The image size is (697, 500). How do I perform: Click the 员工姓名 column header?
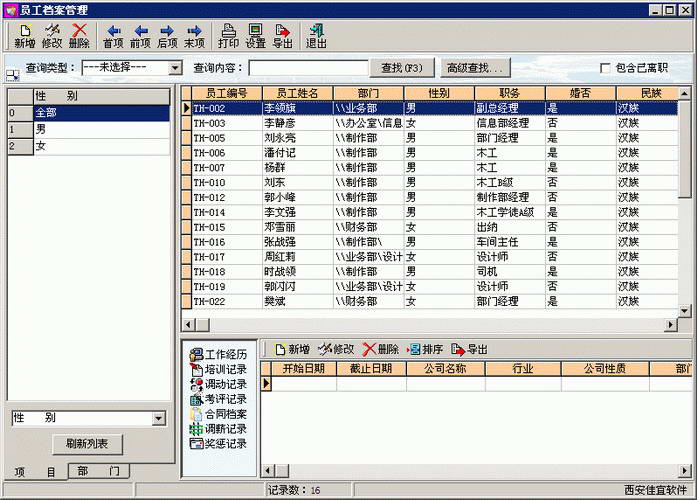point(298,93)
